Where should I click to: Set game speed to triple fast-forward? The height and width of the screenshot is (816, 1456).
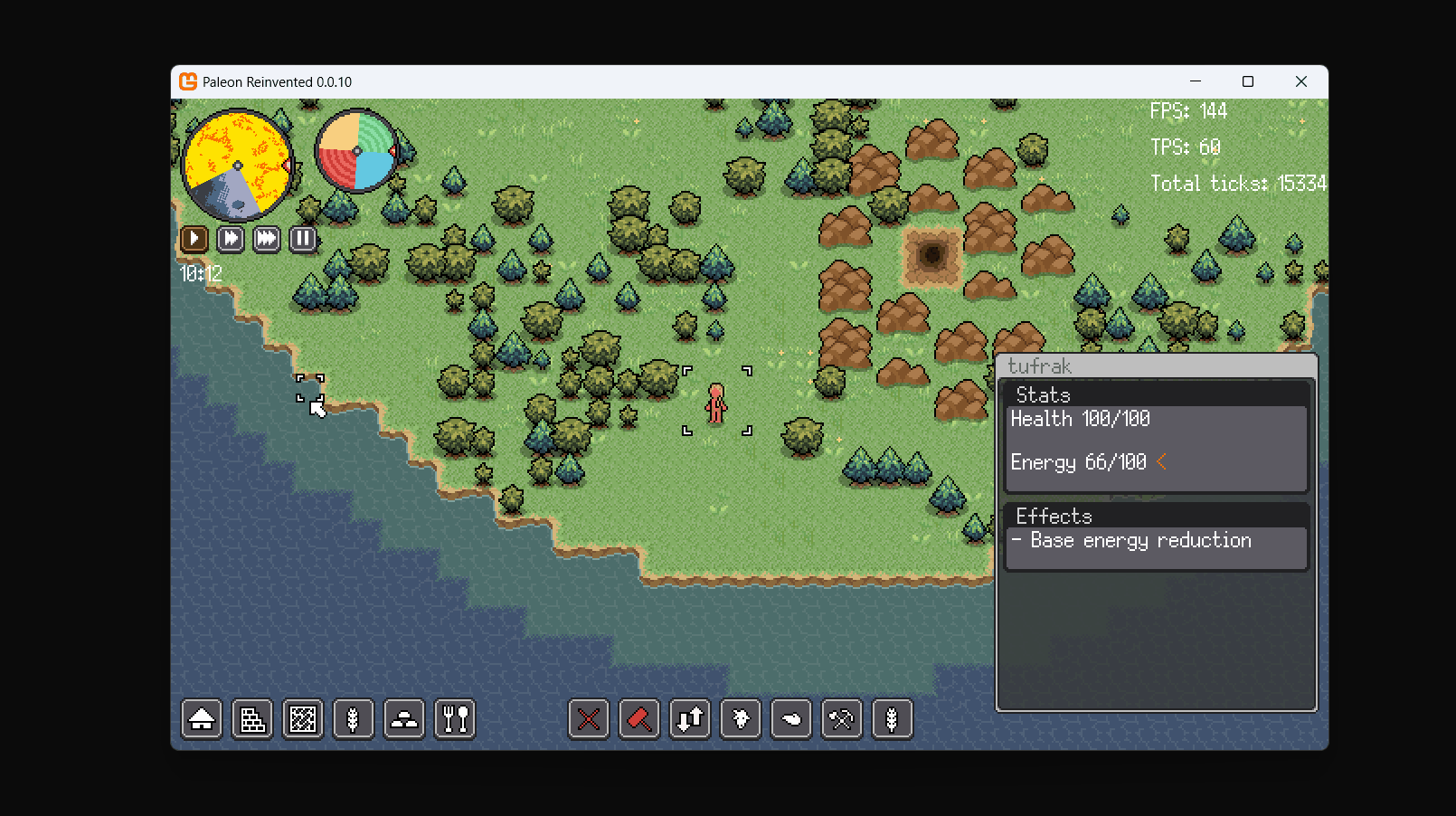(267, 239)
